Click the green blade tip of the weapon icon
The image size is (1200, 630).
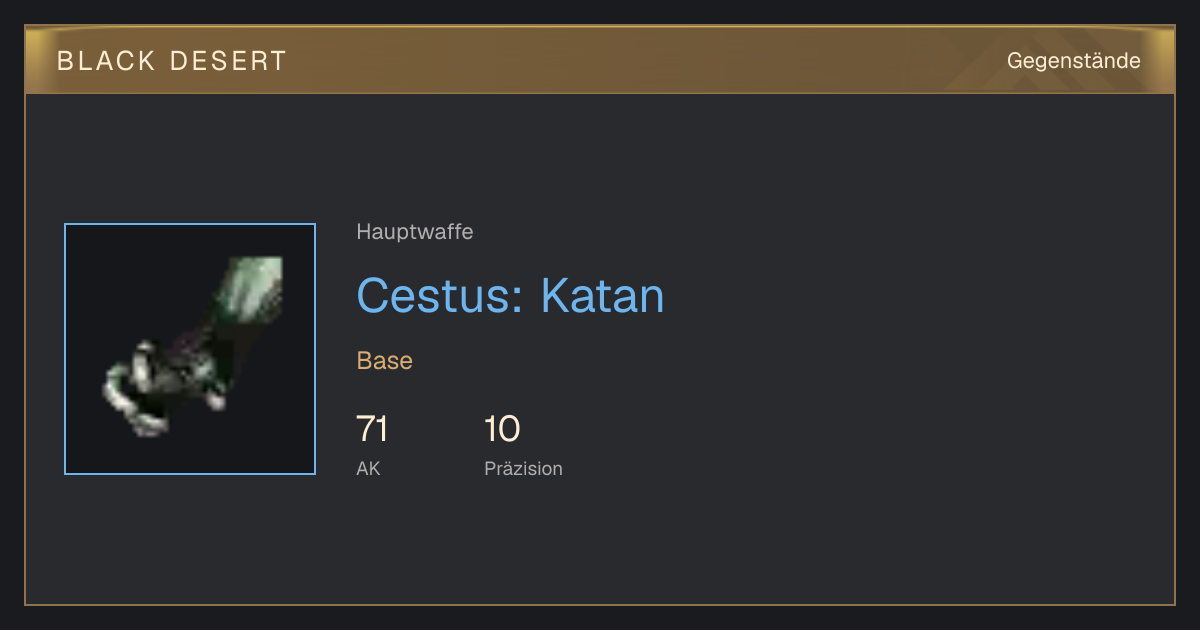(x=256, y=284)
